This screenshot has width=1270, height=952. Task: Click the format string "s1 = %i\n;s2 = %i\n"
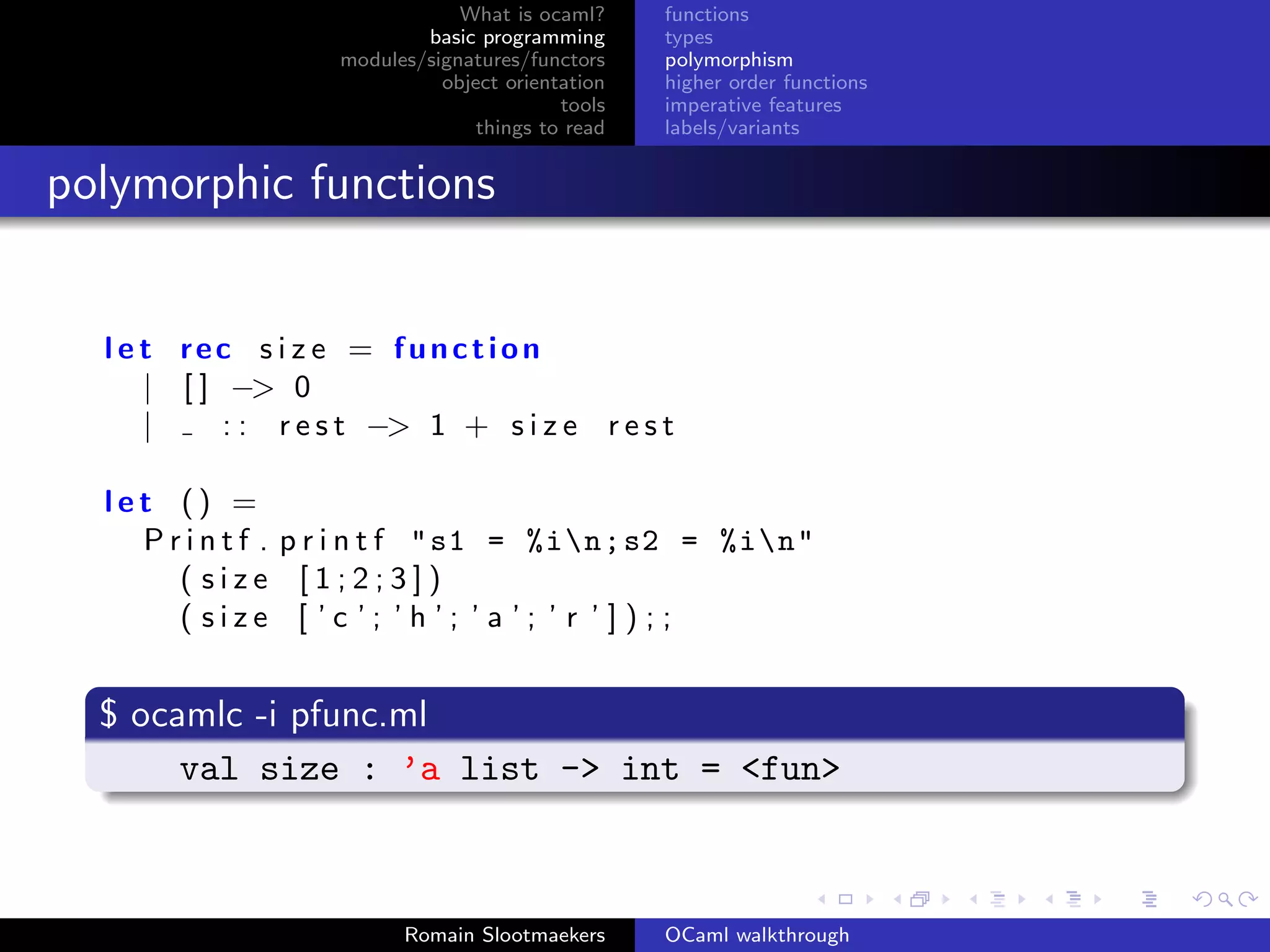[612, 540]
